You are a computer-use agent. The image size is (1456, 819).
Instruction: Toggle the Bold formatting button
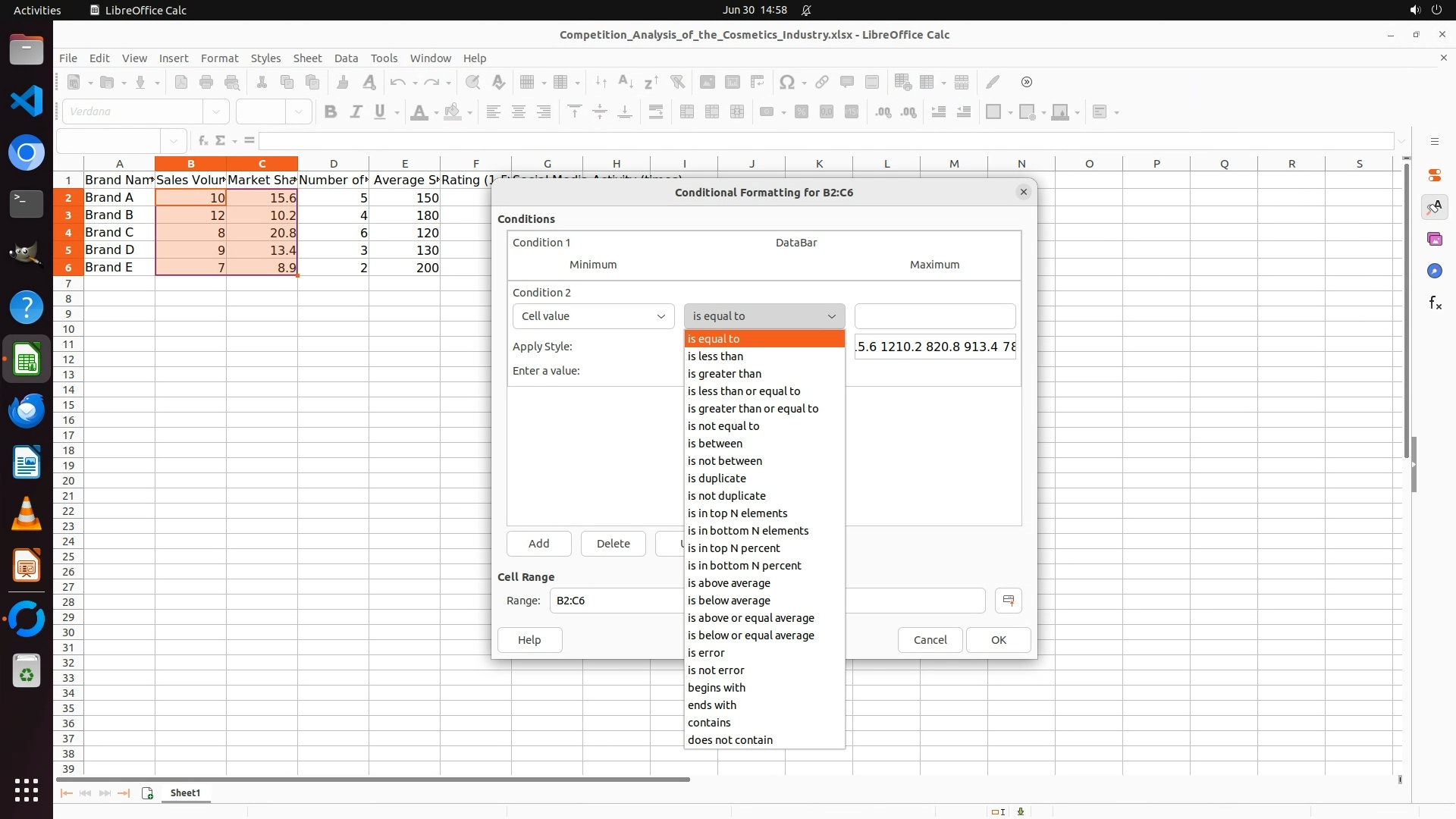point(330,112)
